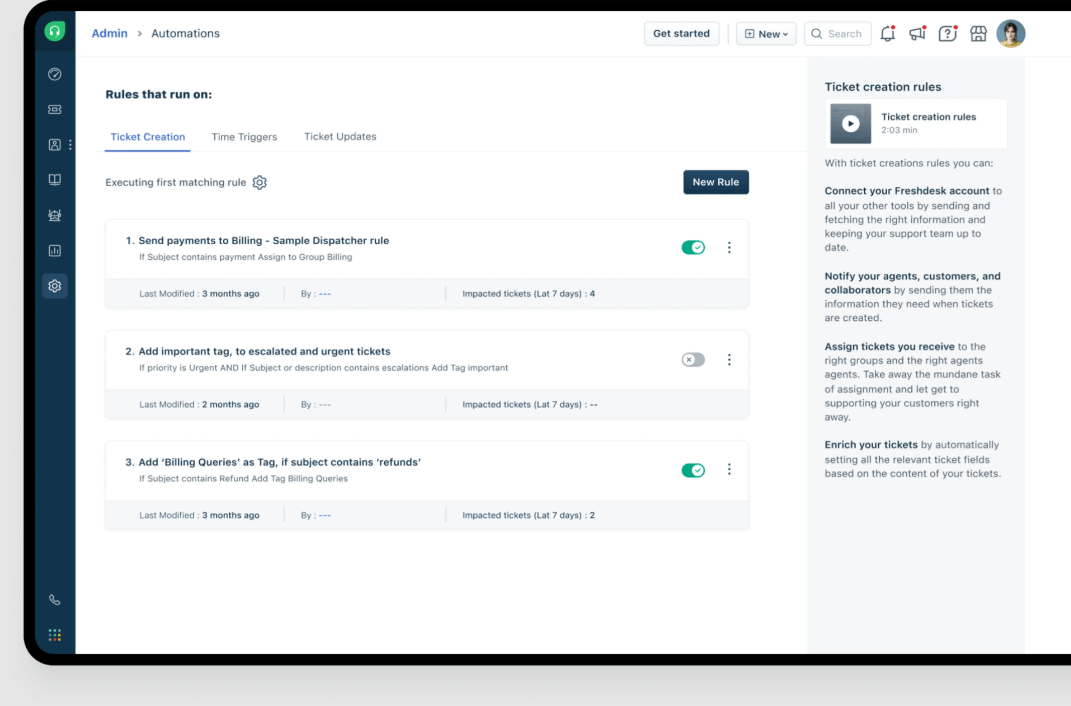The height and width of the screenshot is (706, 1071).
Task: Click 'Enrich your tickets' bold text
Action: tap(871, 445)
